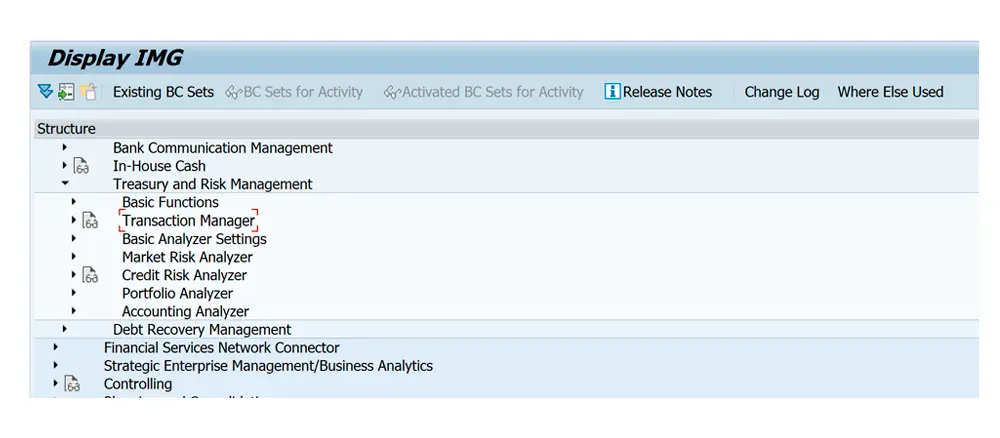Image resolution: width=1000 pixels, height=438 pixels.
Task: Click the green-arrow document icon in the toolbar
Action: [x=66, y=92]
